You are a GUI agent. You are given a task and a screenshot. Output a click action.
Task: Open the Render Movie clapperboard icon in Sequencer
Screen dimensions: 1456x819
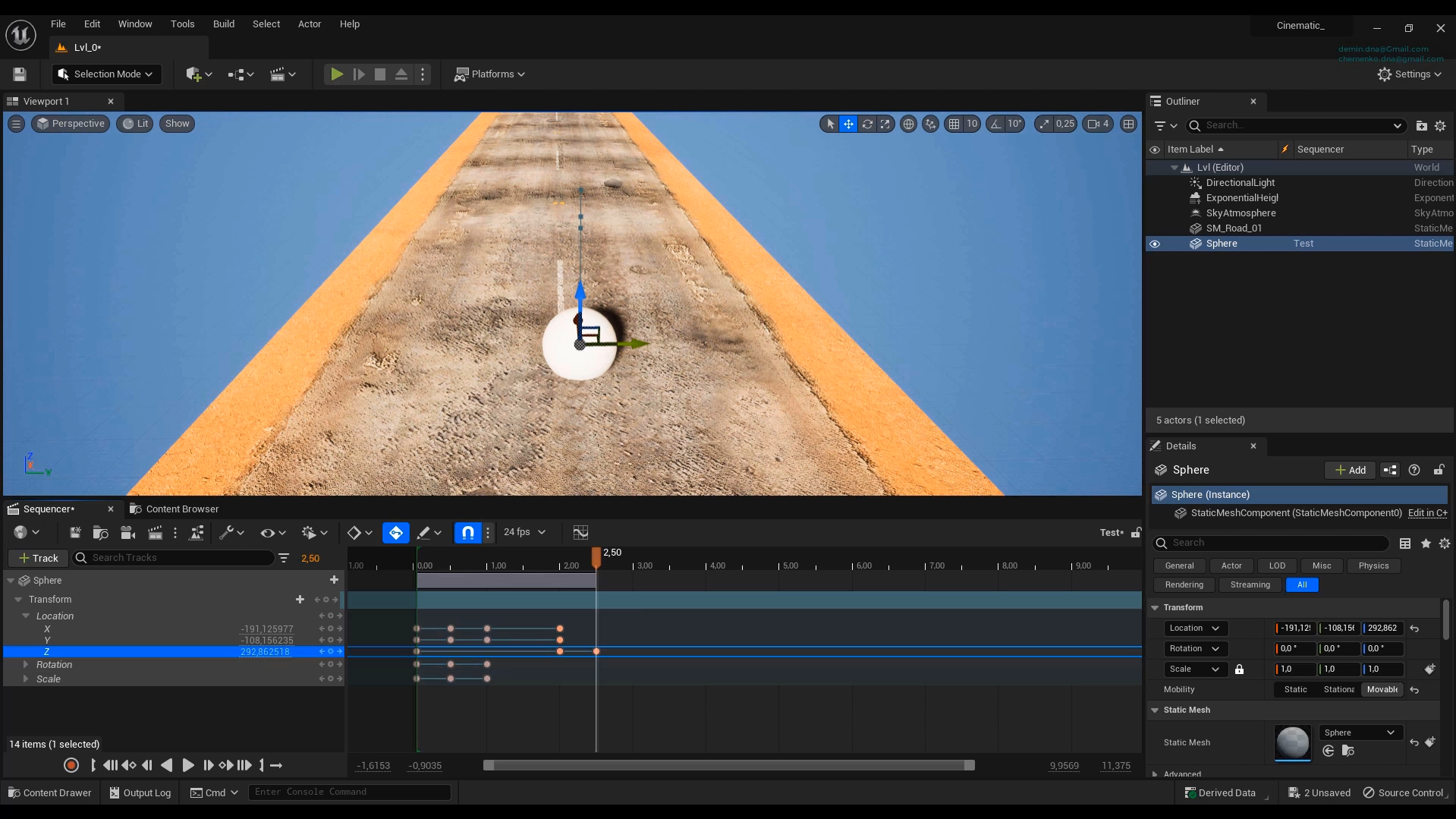click(156, 532)
